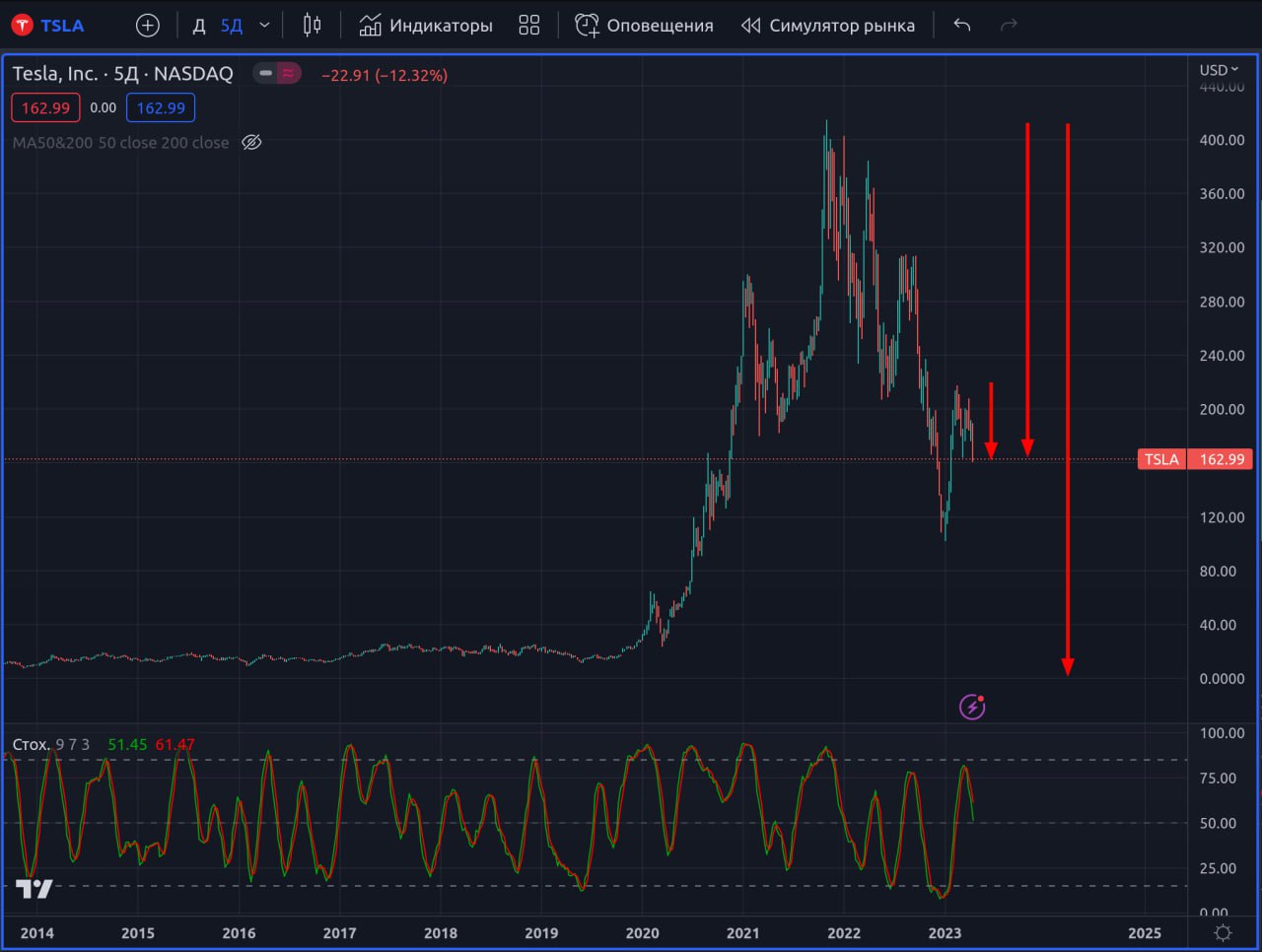The height and width of the screenshot is (952, 1262).
Task: Open the Индикаторы panel
Action: click(x=426, y=25)
